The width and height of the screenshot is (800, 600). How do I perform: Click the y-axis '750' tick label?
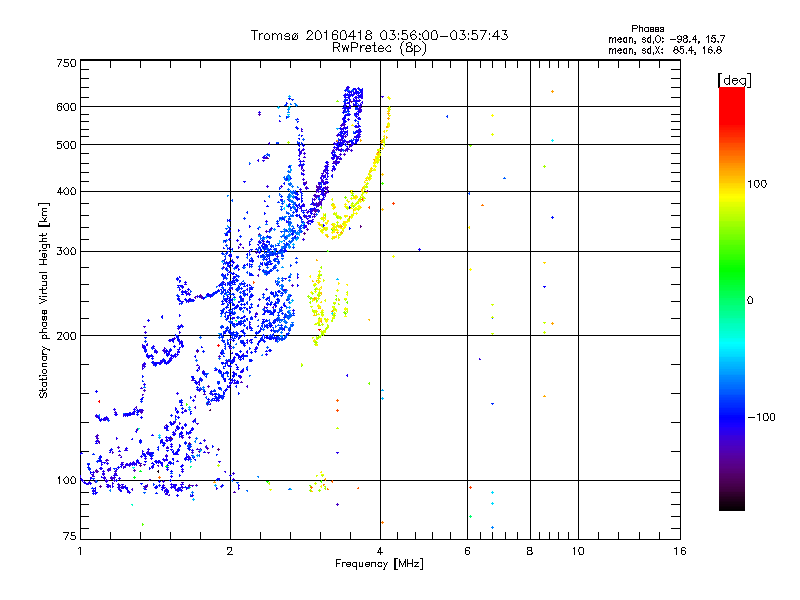click(x=66, y=63)
